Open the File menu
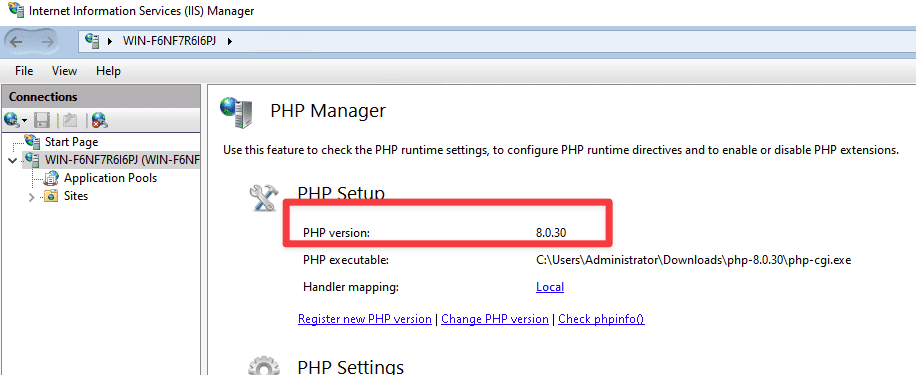Viewport: 916px width, 375px height. (x=24, y=71)
